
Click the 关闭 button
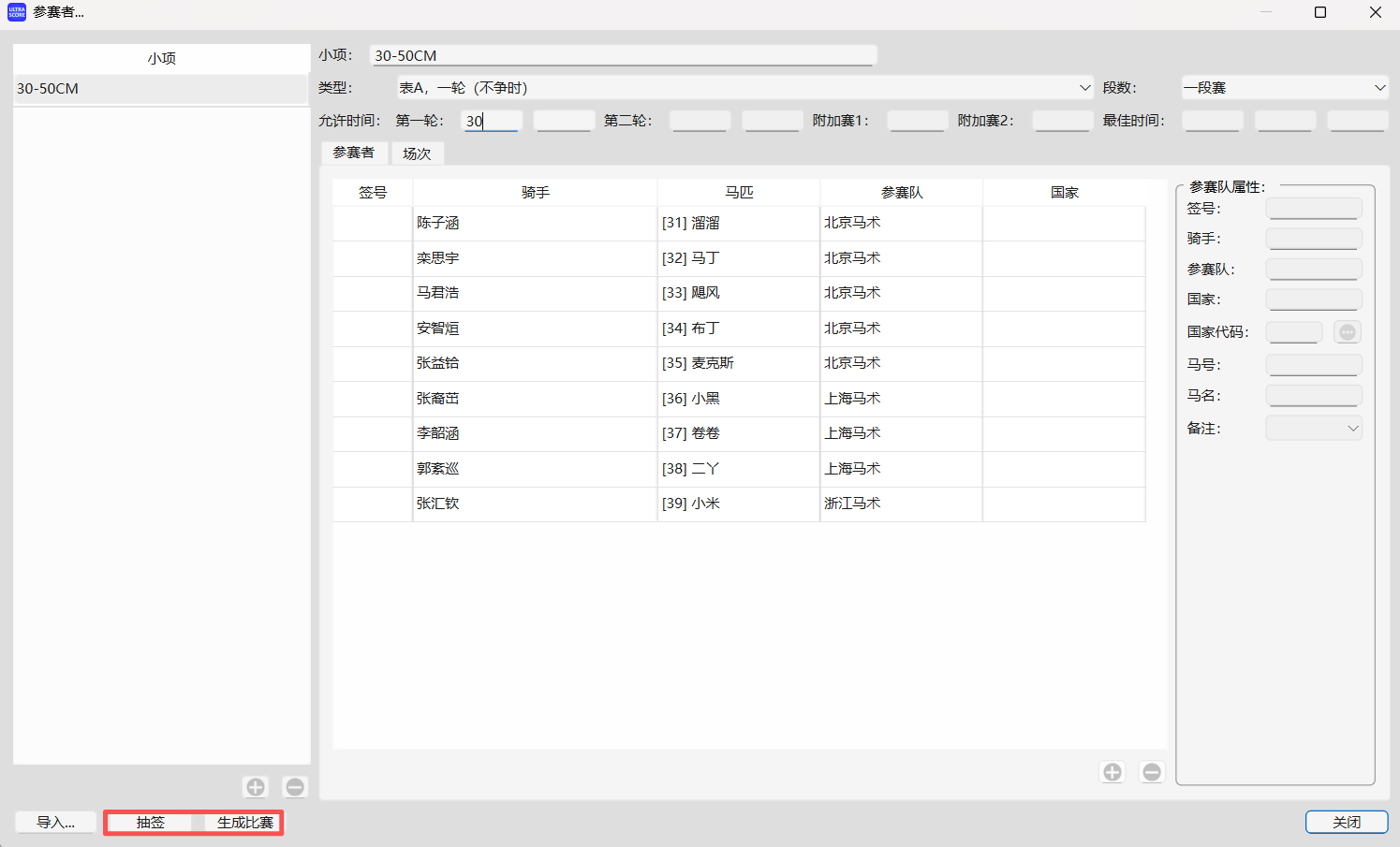click(1347, 821)
